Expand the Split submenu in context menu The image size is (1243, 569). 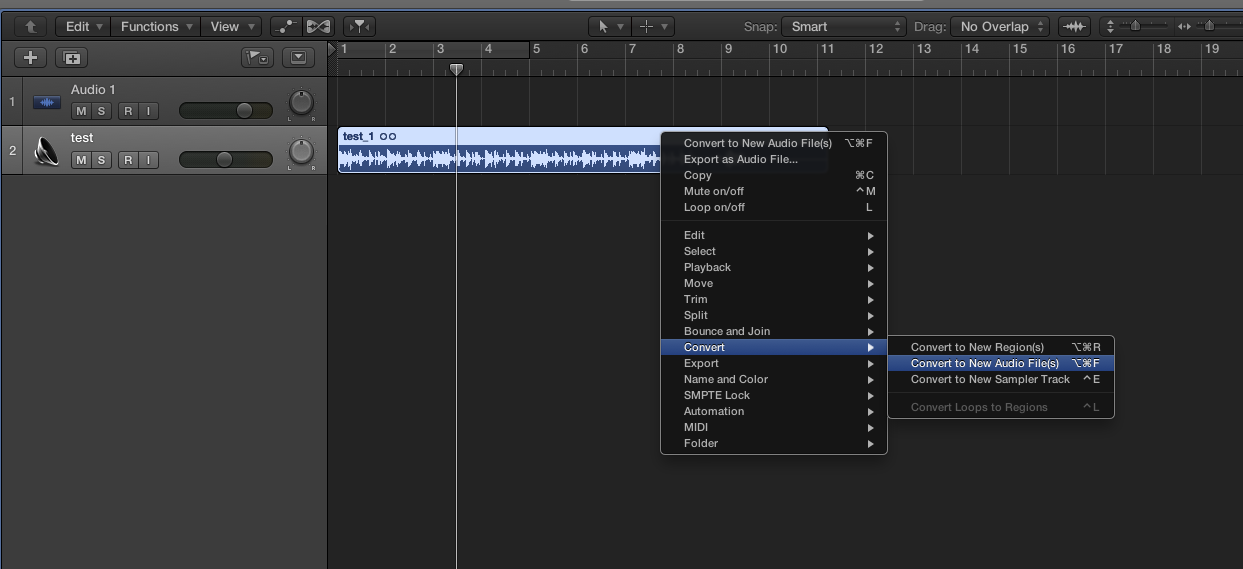pyautogui.click(x=774, y=316)
